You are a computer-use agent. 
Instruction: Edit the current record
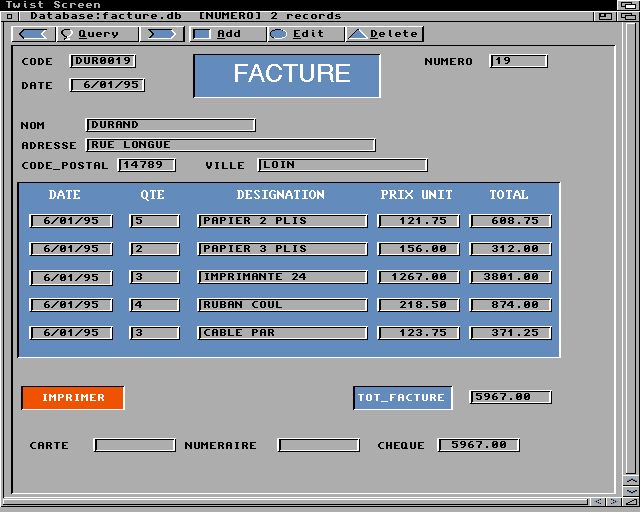click(x=306, y=34)
